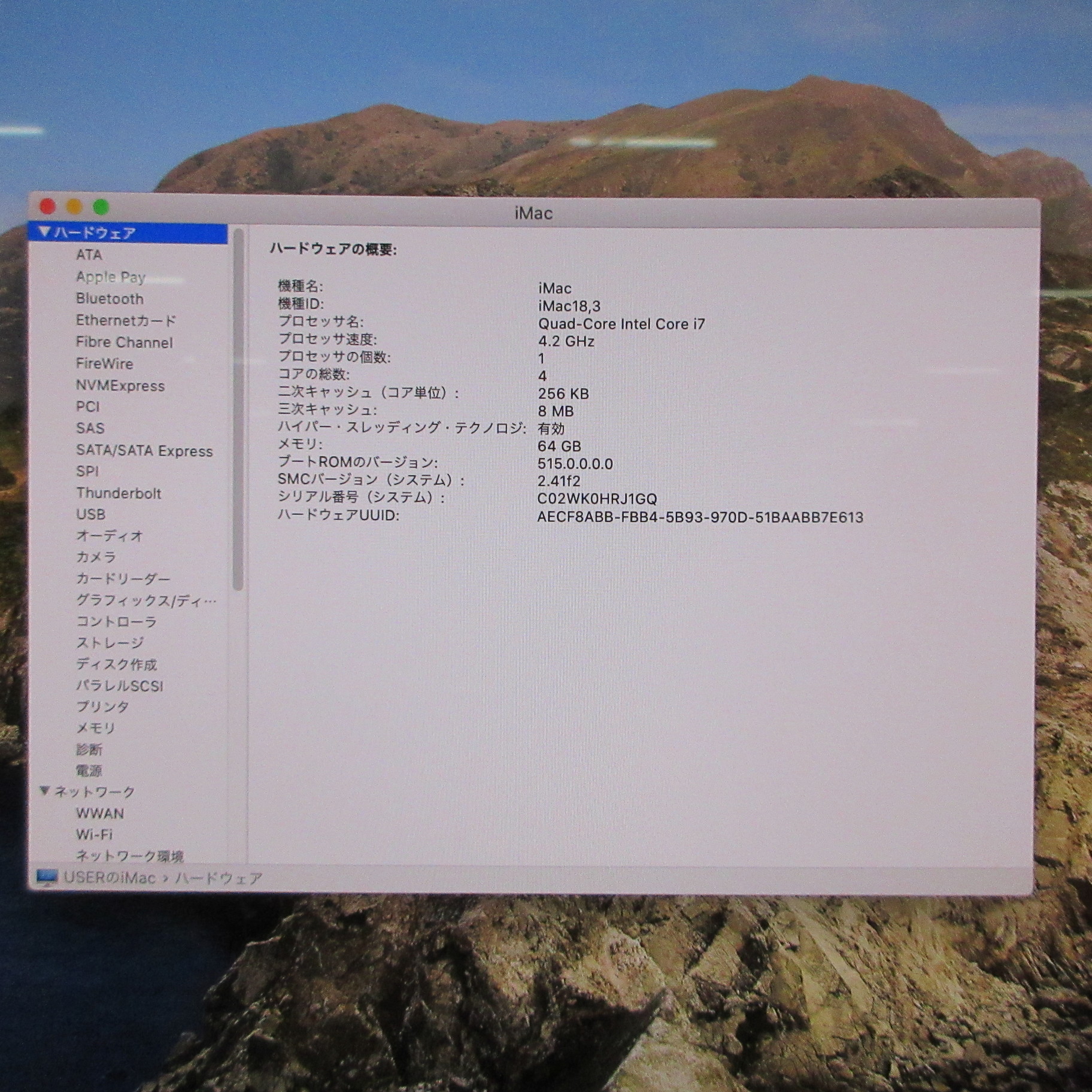Select SPI in the sidebar
This screenshot has height=1092, width=1092.
point(87,471)
